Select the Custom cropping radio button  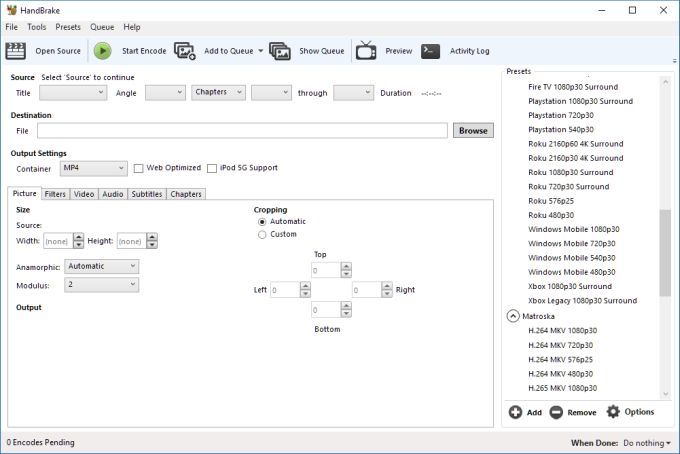pyautogui.click(x=262, y=235)
